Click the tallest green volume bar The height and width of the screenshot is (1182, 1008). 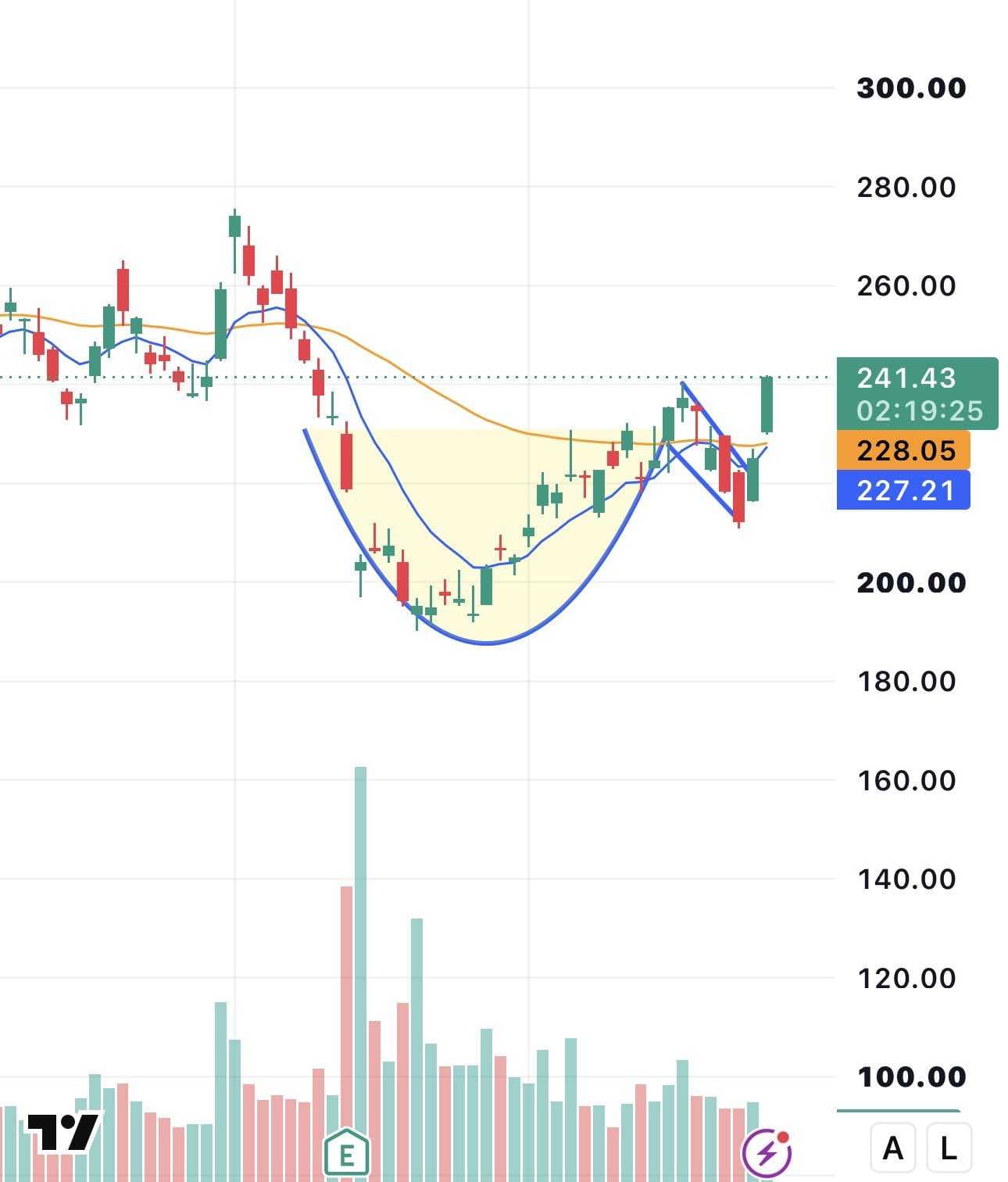[360, 973]
